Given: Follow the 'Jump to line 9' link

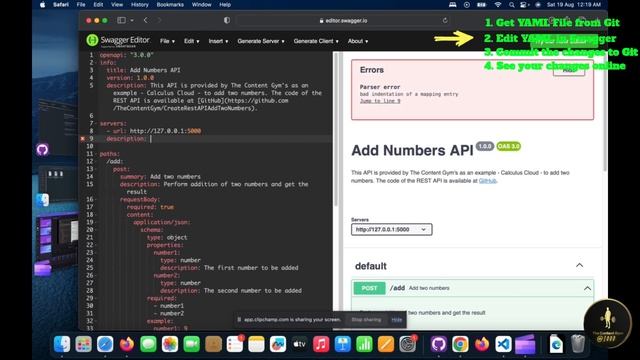Looking at the screenshot, I should (x=380, y=101).
